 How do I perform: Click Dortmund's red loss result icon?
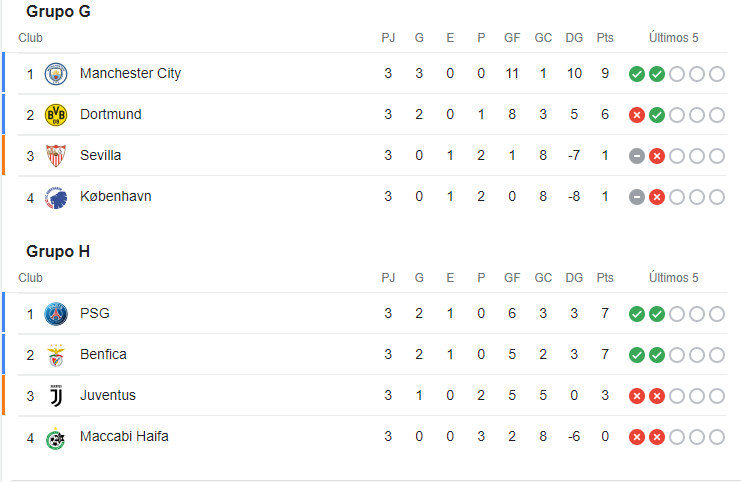click(636, 115)
